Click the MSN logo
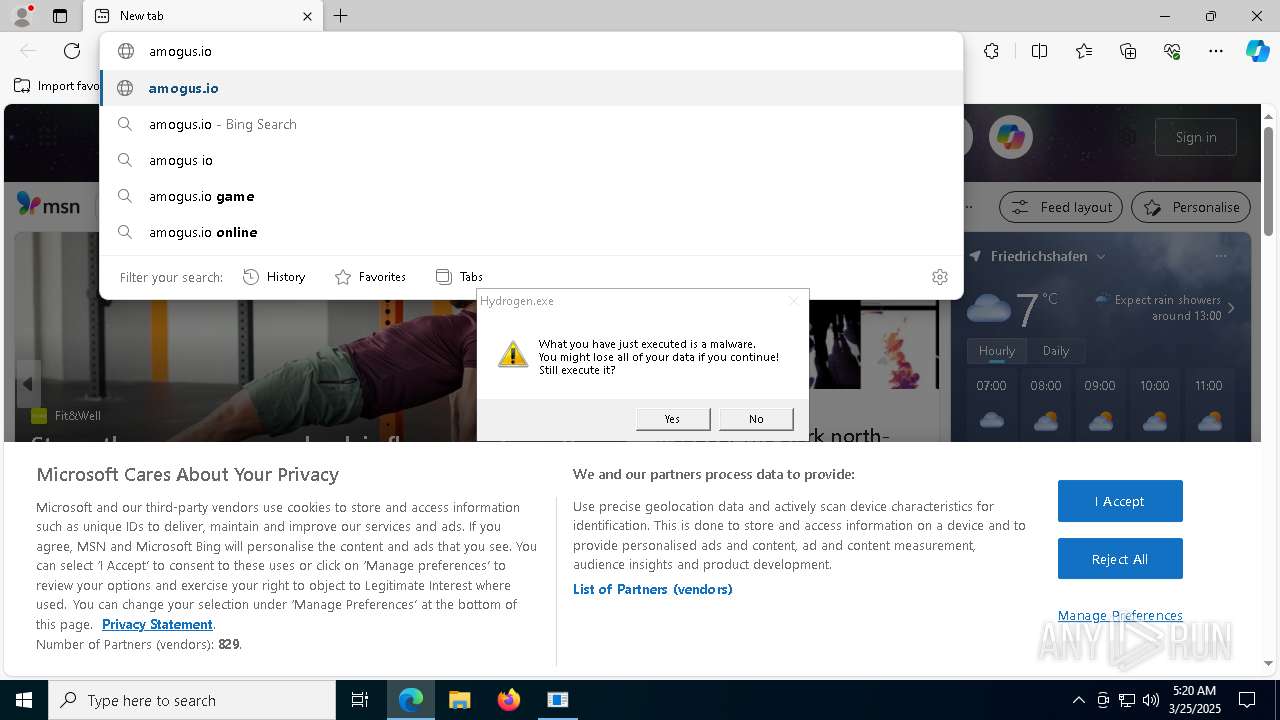The width and height of the screenshot is (1280, 720). point(48,205)
